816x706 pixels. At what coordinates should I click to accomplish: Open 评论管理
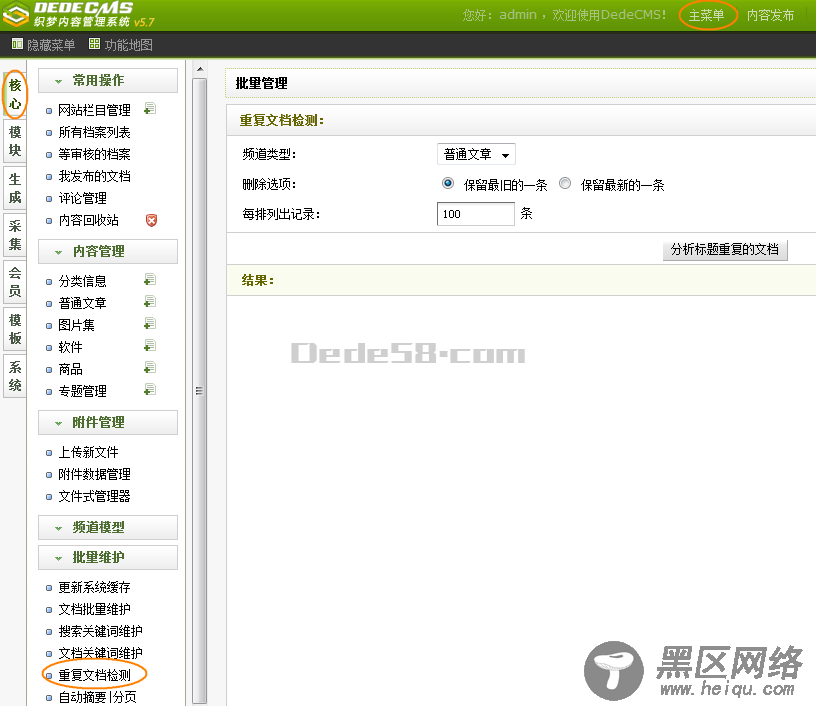[x=82, y=198]
